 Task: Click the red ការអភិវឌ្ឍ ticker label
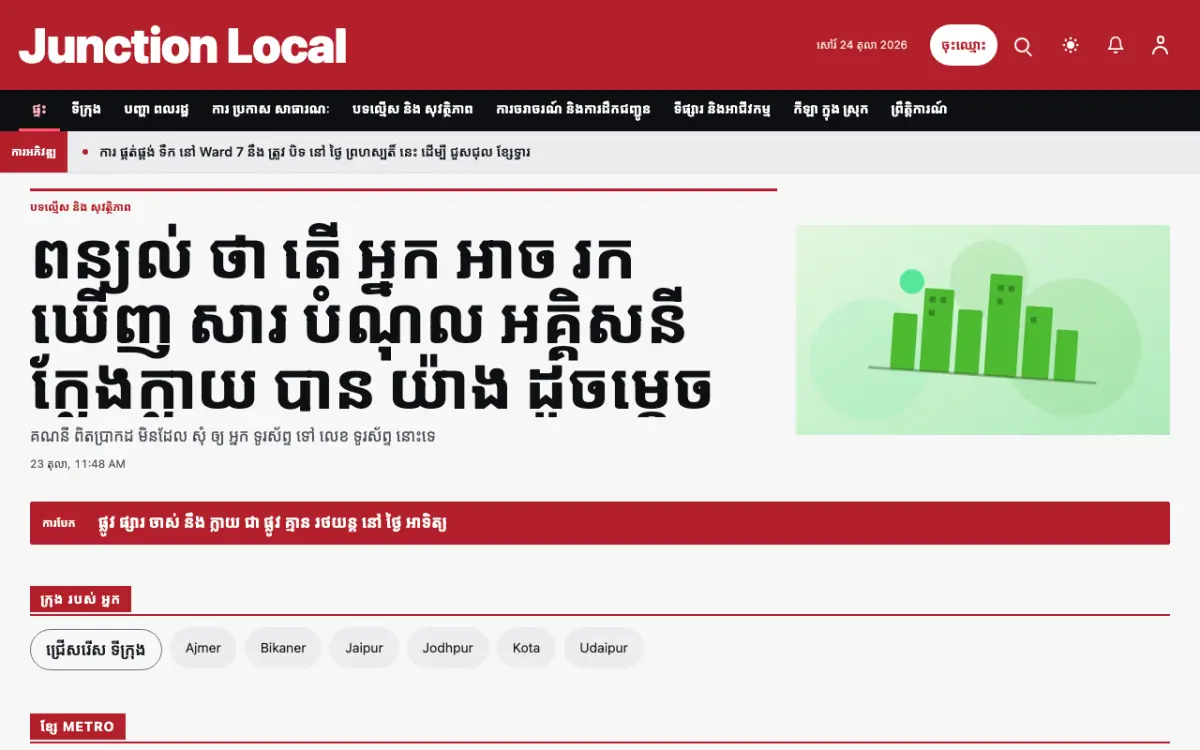pyautogui.click(x=34, y=152)
